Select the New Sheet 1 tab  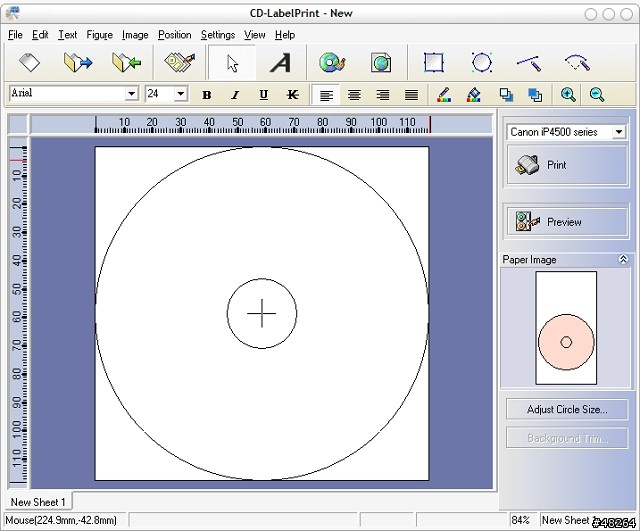[38, 502]
